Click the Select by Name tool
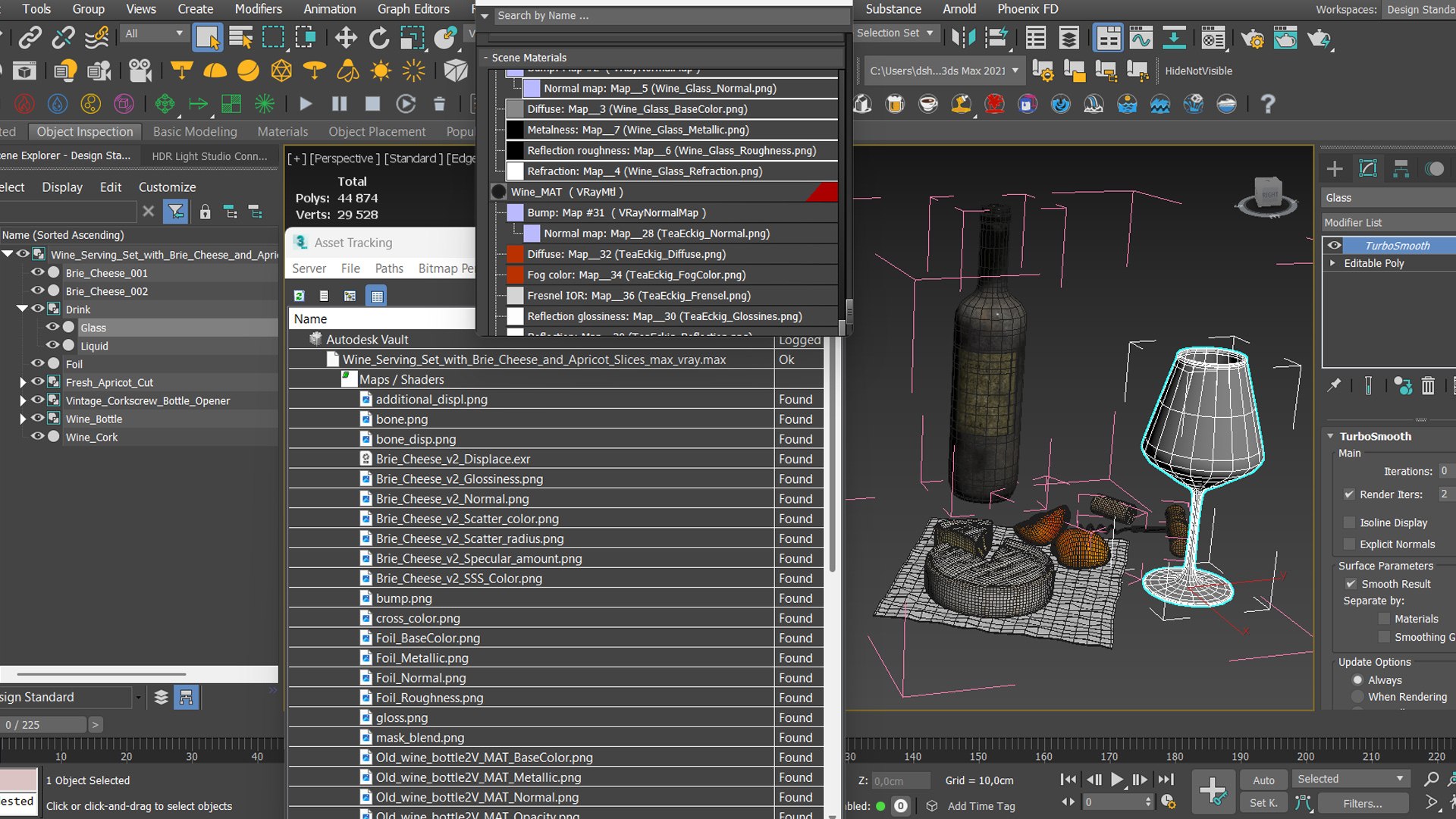This screenshot has width=1456, height=819. pos(240,38)
